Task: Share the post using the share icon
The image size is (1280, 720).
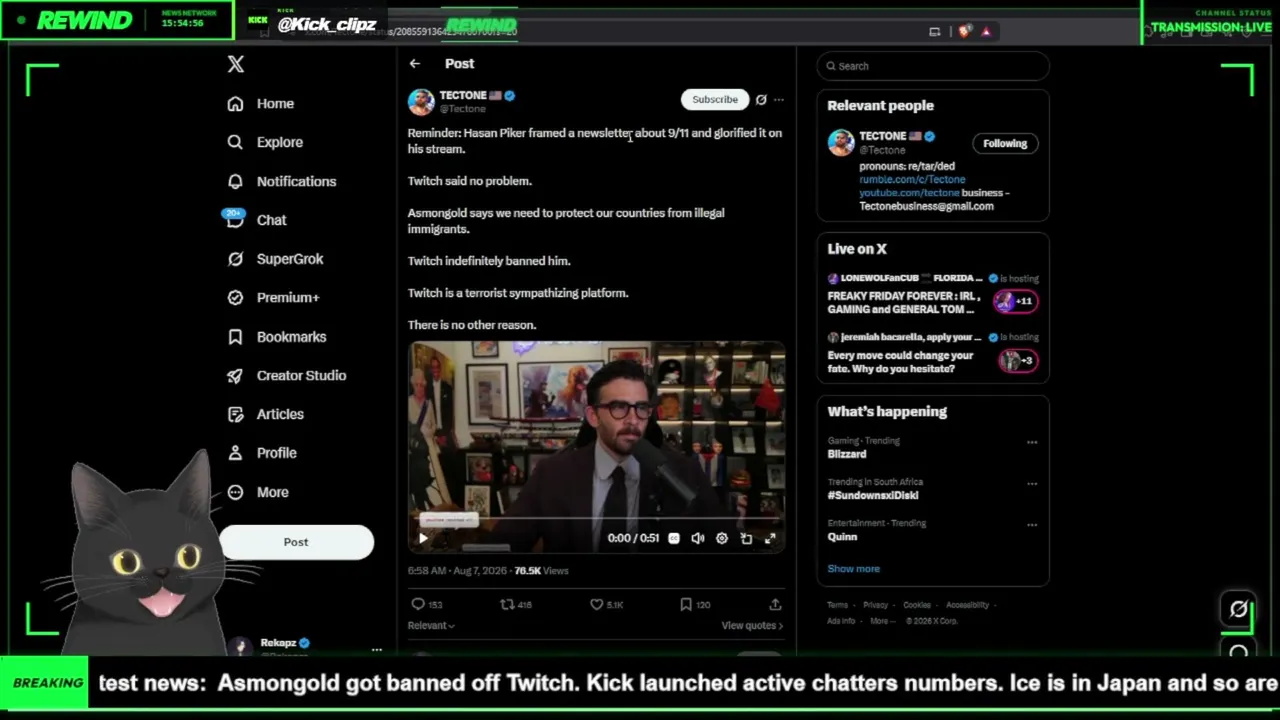Action: click(775, 604)
